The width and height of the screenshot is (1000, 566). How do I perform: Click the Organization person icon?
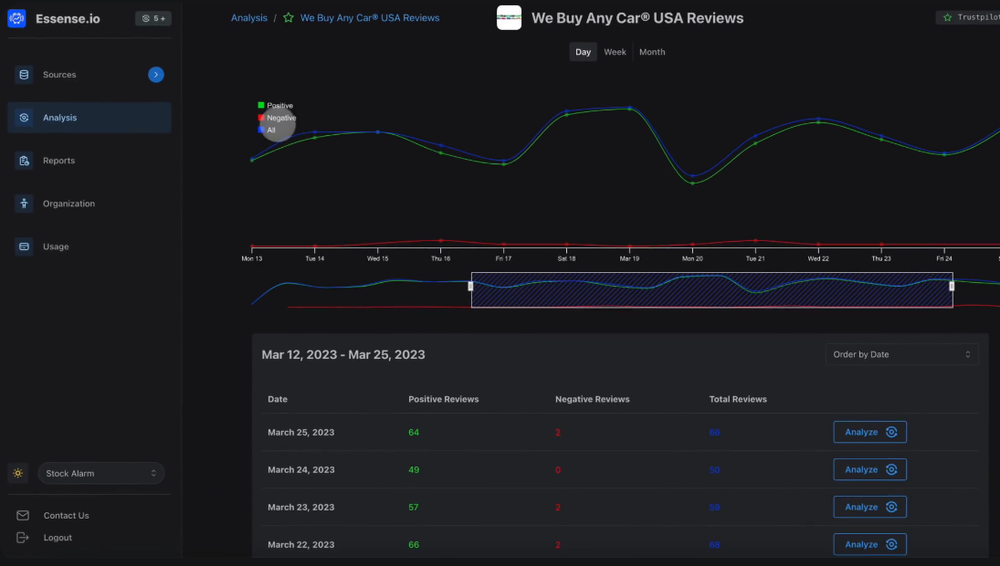[24, 204]
